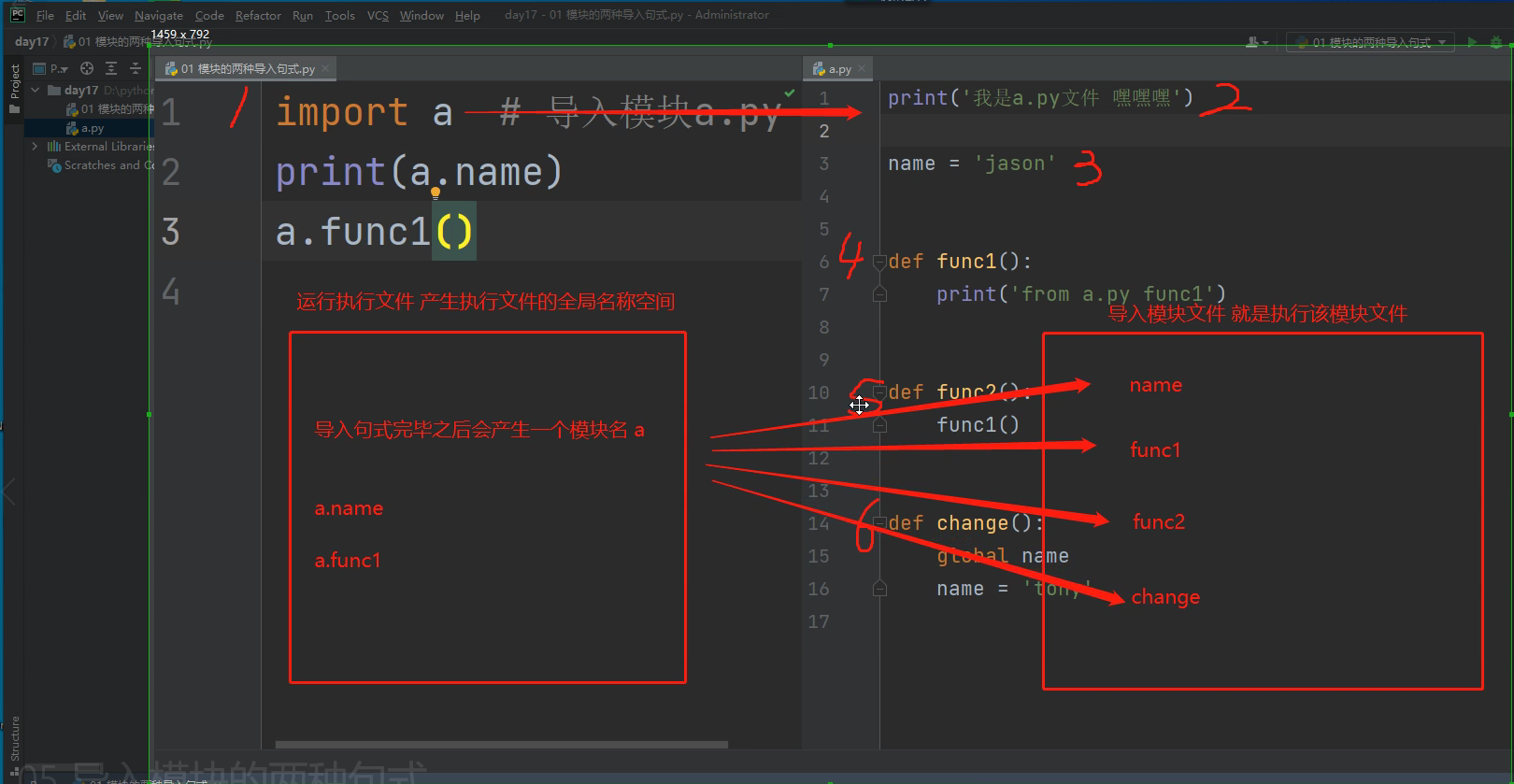Click the fold end marker on line 7
The height and width of the screenshot is (784, 1514).
click(879, 294)
